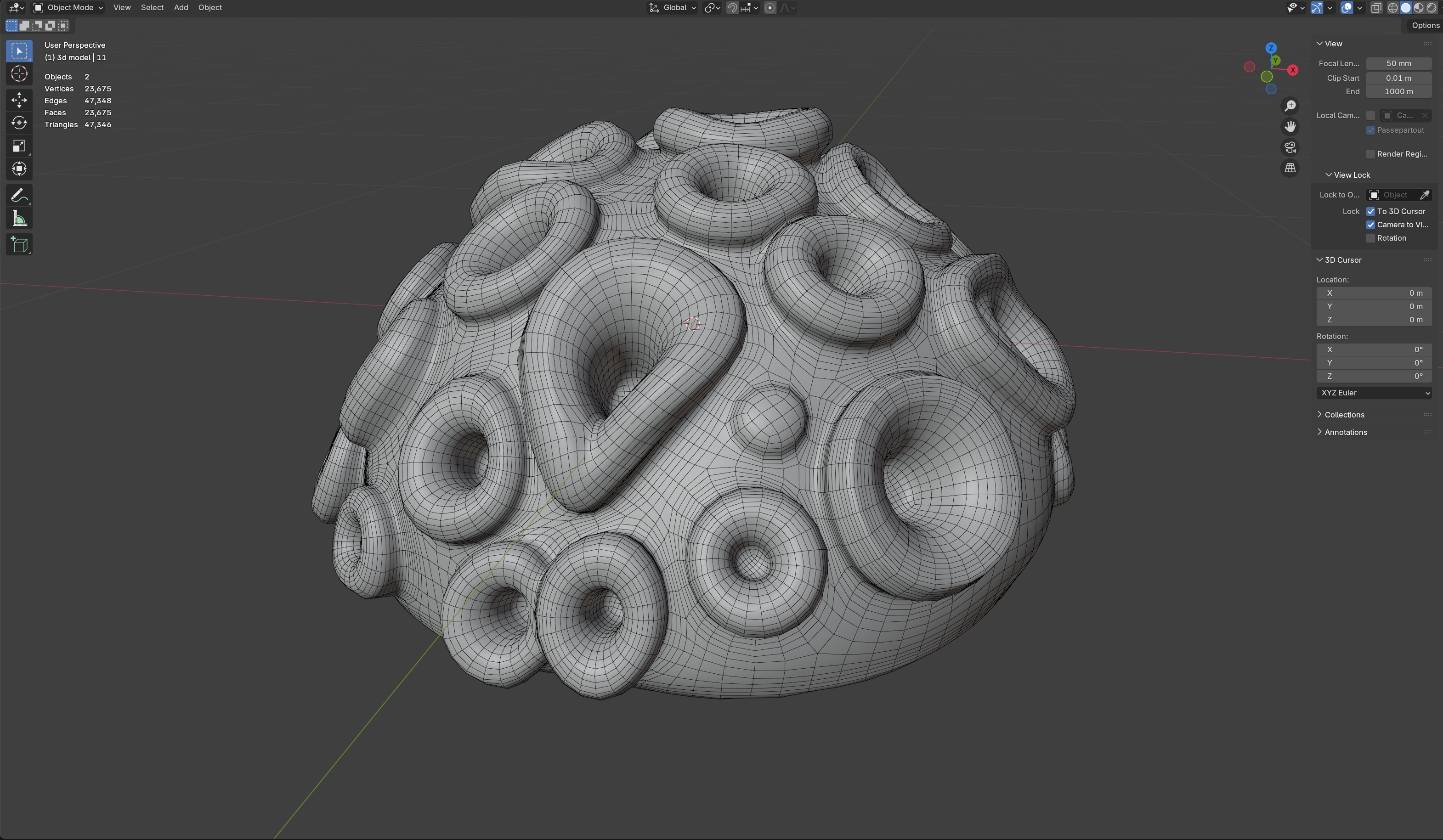Disable Lock To 3D Cursor checkbox
This screenshot has width=1443, height=840.
pos(1371,211)
